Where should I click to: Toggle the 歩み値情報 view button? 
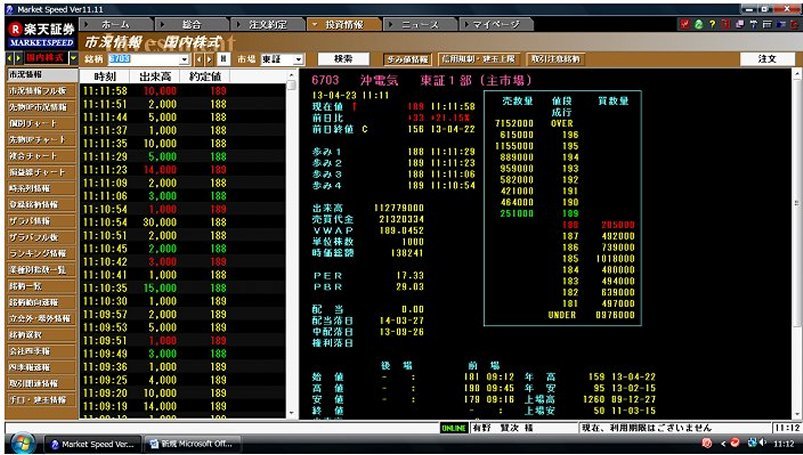coord(407,60)
